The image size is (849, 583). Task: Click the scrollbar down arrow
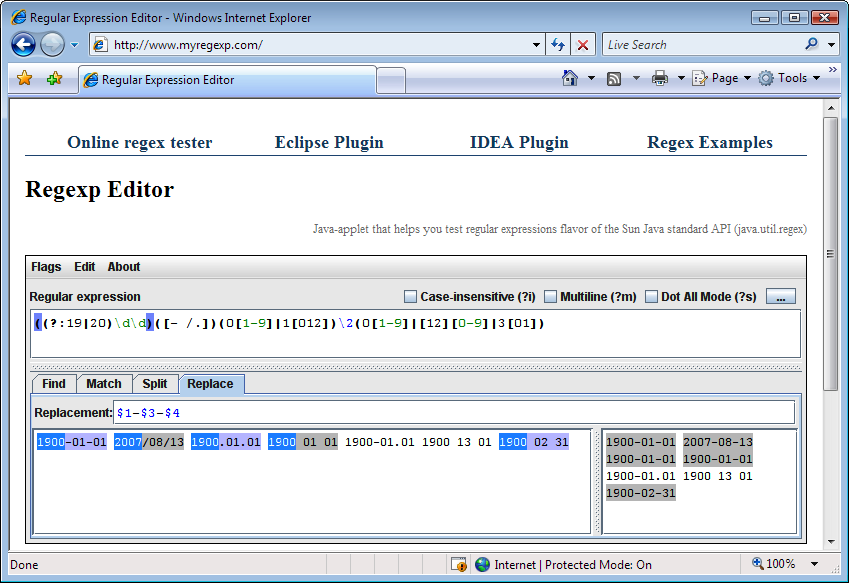(x=831, y=541)
